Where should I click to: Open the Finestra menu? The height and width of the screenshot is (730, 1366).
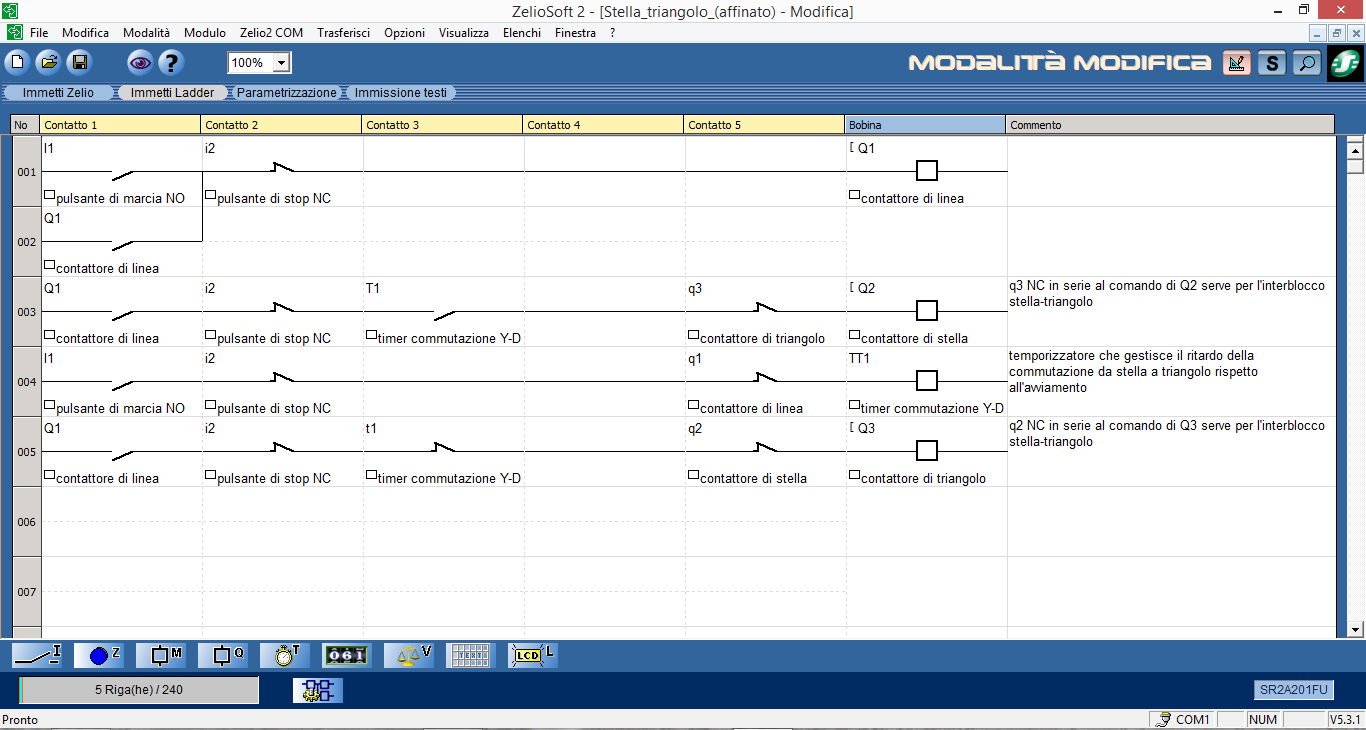[x=575, y=33]
